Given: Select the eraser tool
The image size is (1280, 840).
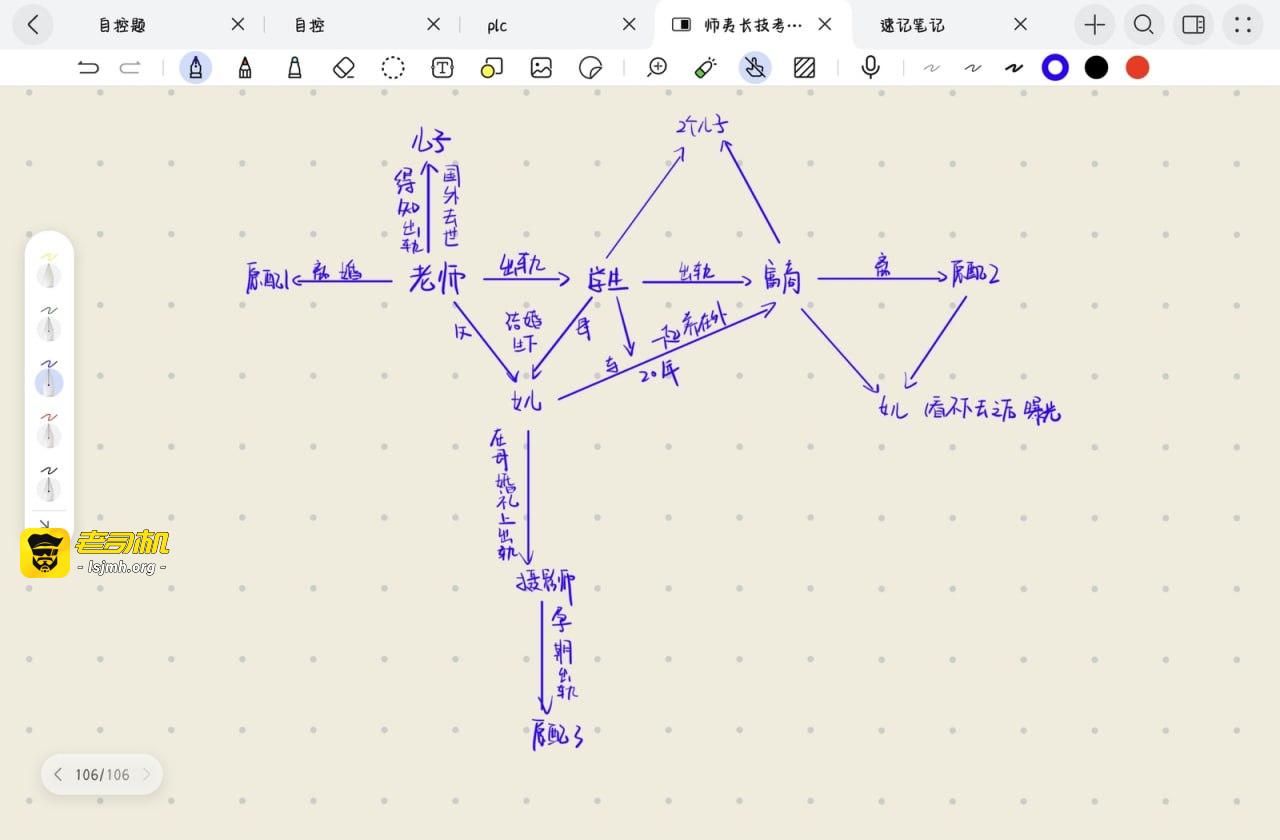Looking at the screenshot, I should pos(343,67).
